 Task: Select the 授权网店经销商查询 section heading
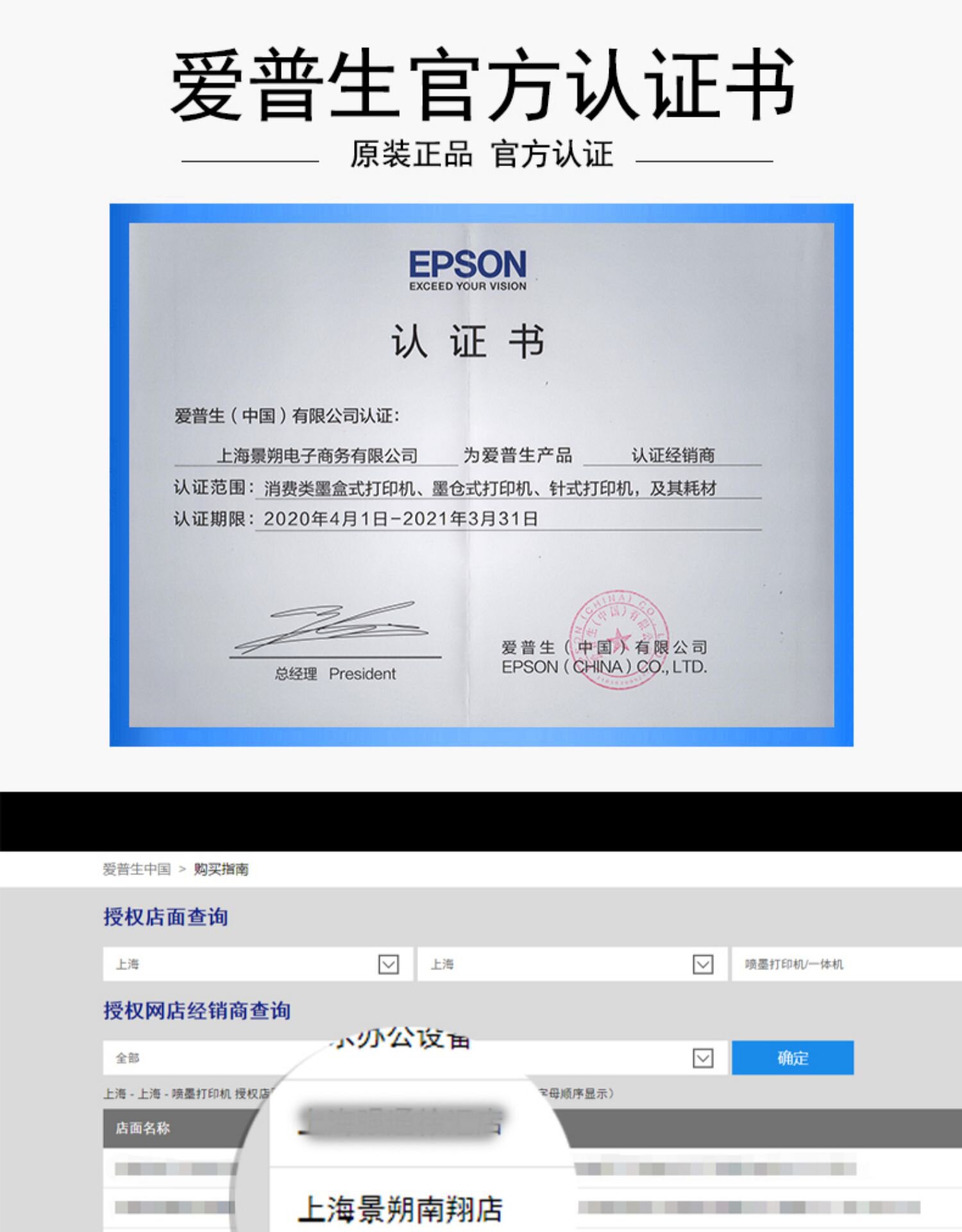(x=197, y=1011)
